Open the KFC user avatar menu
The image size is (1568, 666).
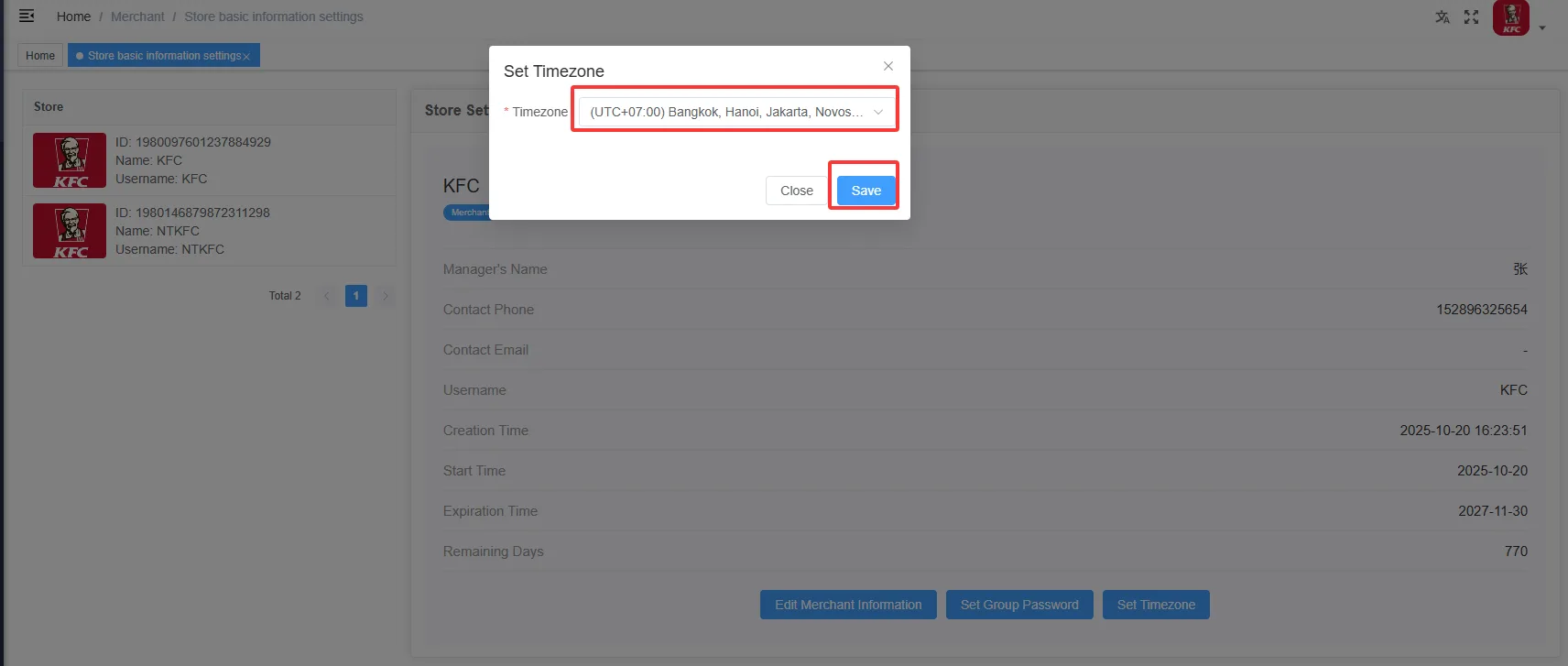[x=1511, y=17]
